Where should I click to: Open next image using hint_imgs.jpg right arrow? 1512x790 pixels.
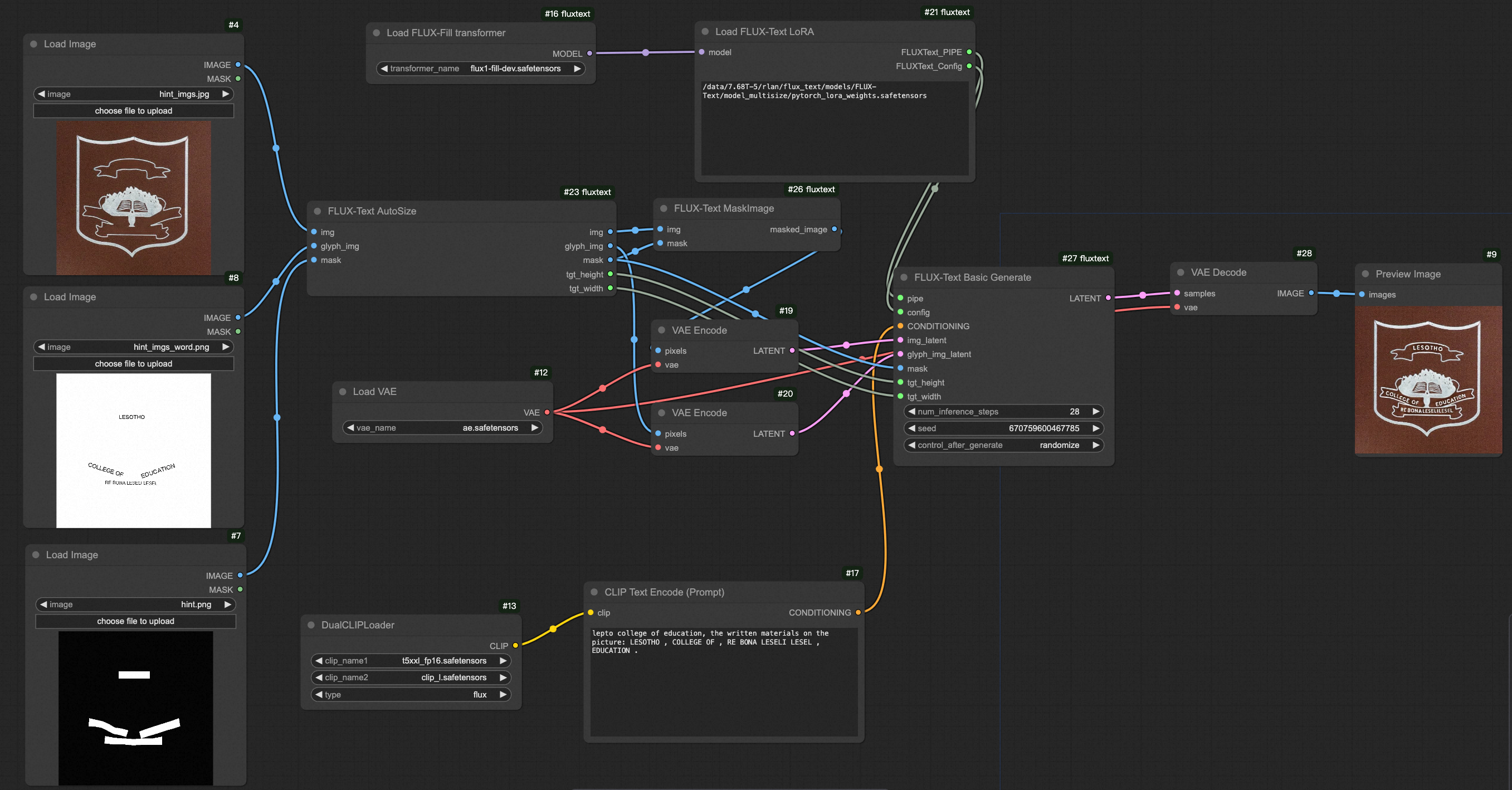pyautogui.click(x=226, y=94)
